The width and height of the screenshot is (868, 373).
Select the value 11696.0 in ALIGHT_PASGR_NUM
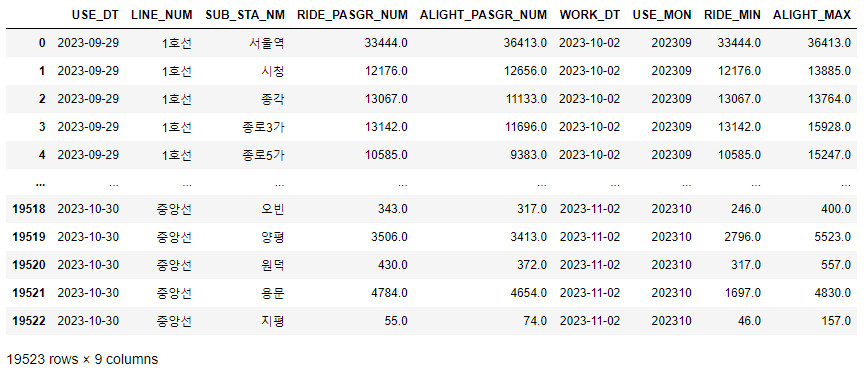[525, 127]
